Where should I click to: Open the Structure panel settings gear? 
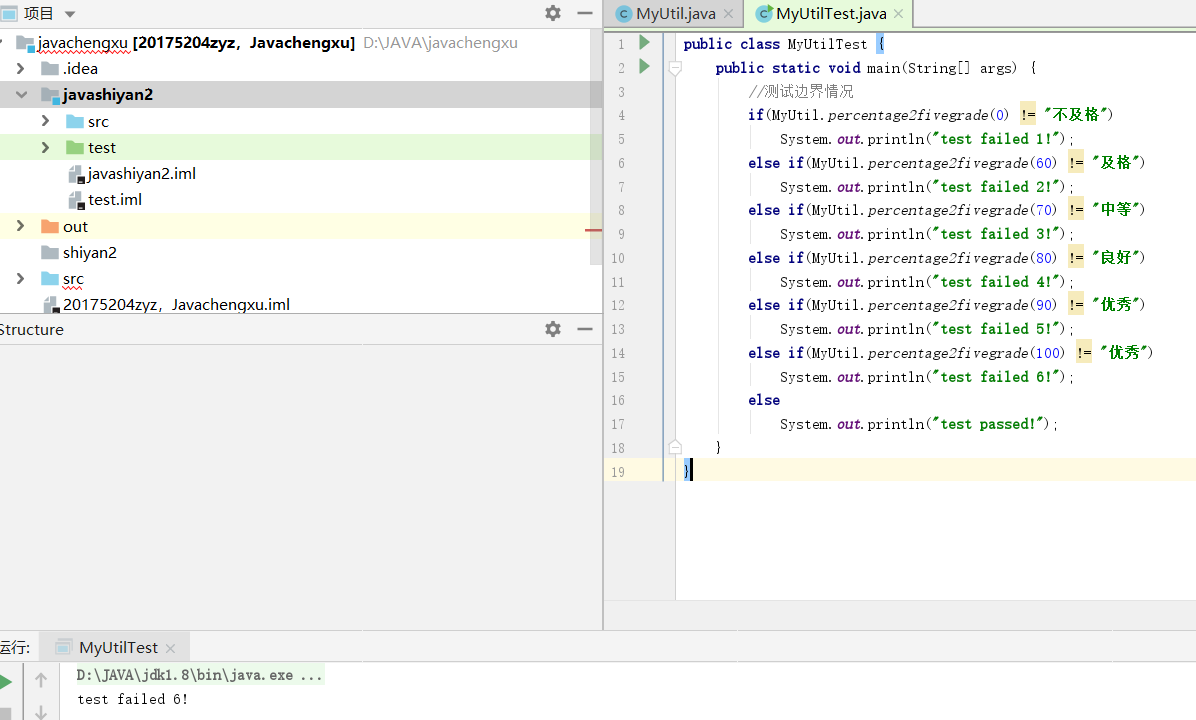[552, 329]
